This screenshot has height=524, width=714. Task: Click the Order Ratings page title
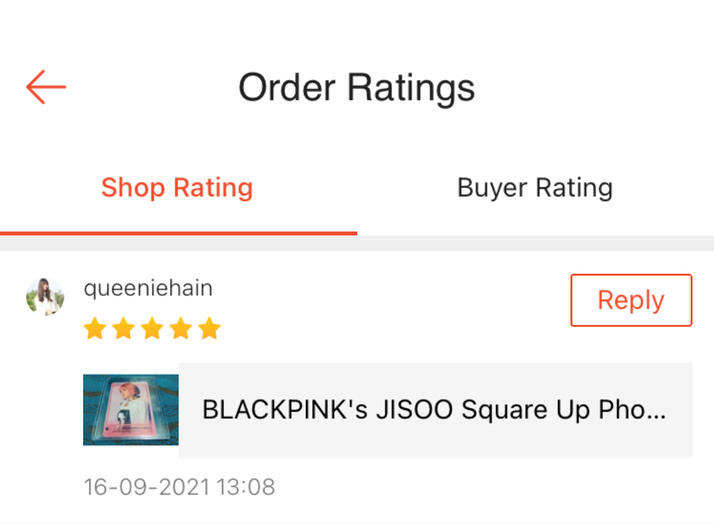(x=356, y=88)
